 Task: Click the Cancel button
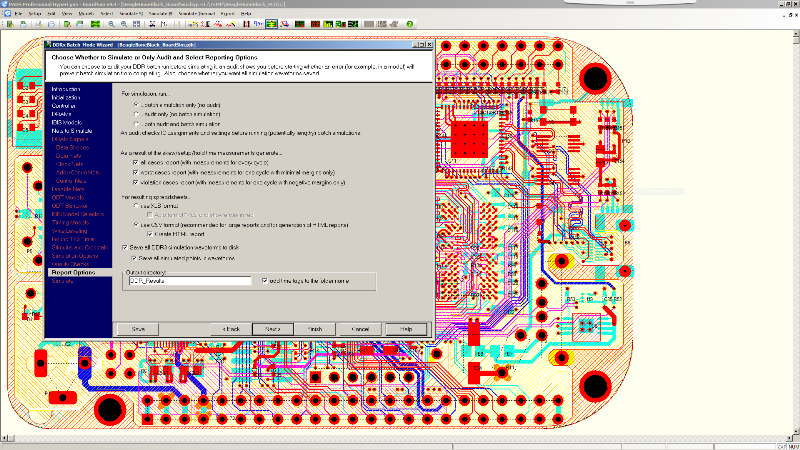(360, 329)
